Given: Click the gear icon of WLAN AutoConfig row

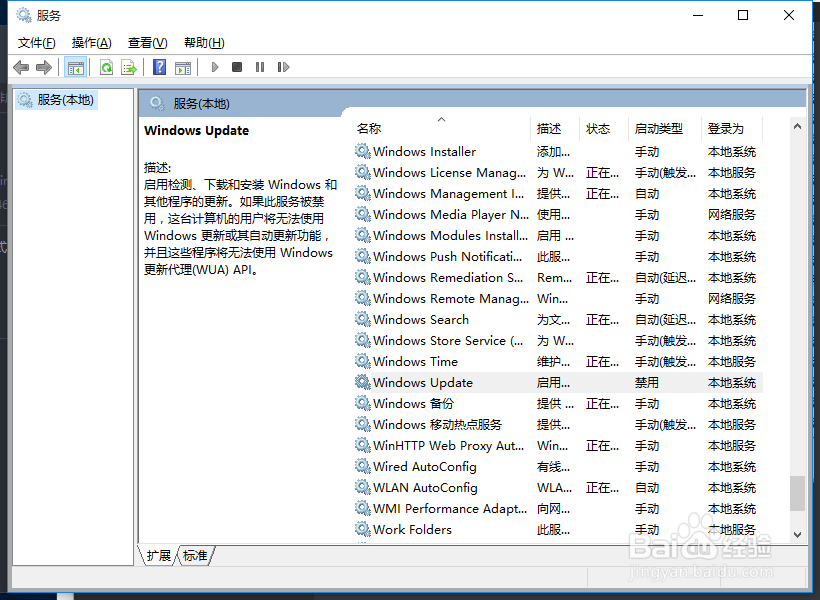Looking at the screenshot, I should pyautogui.click(x=362, y=487).
